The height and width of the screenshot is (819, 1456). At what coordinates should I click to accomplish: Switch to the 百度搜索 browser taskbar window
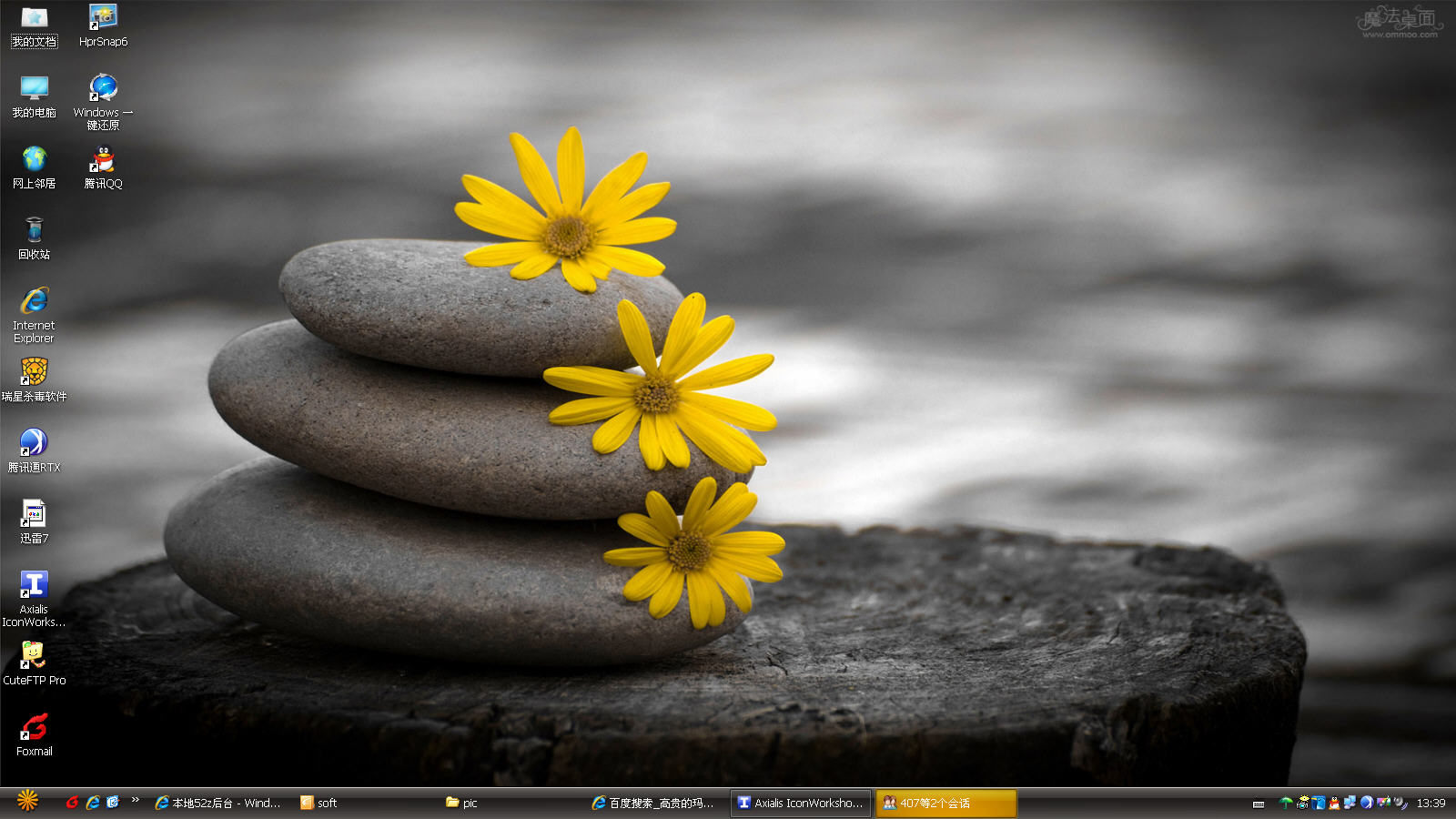click(655, 803)
